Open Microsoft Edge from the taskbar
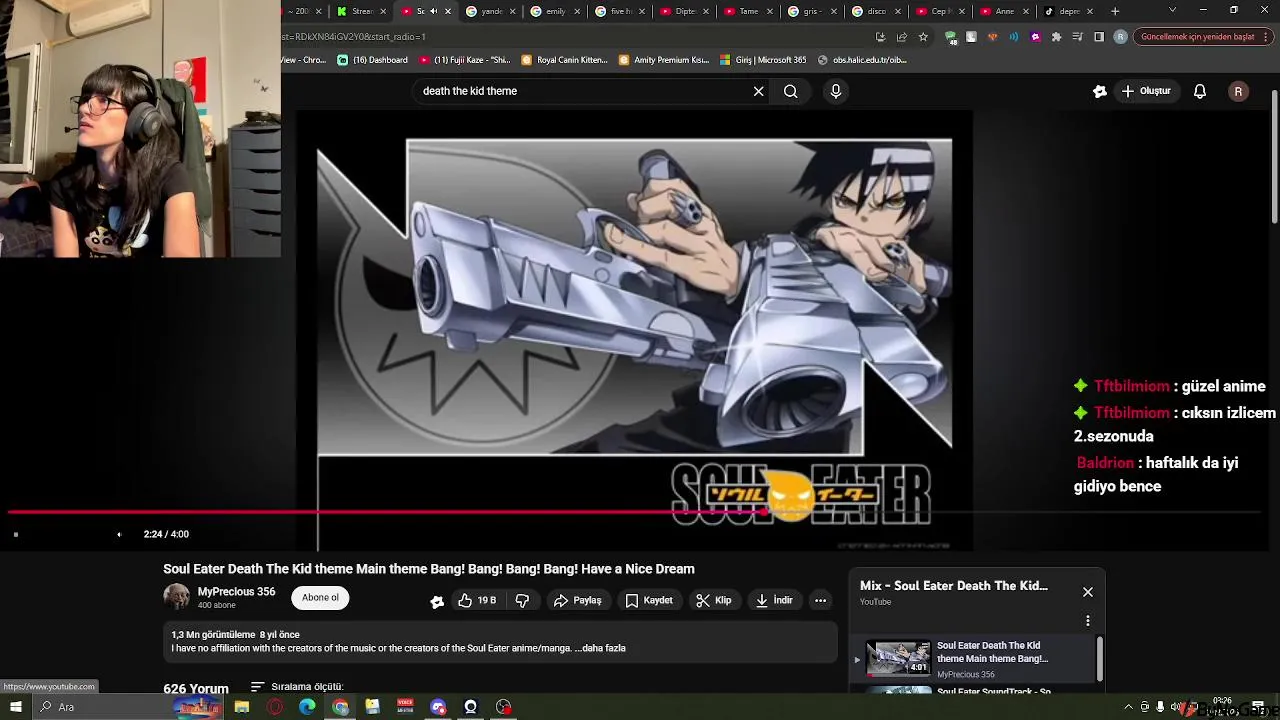The image size is (1280, 720). pos(307,707)
